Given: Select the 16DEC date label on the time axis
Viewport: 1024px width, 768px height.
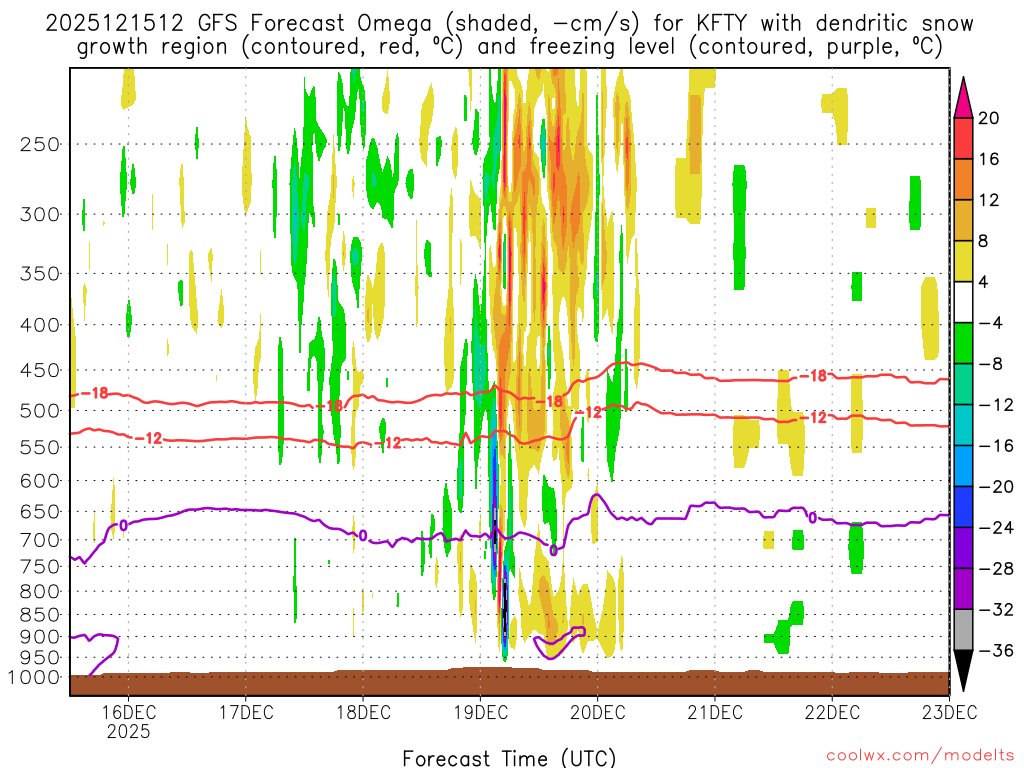Looking at the screenshot, I should (128, 712).
